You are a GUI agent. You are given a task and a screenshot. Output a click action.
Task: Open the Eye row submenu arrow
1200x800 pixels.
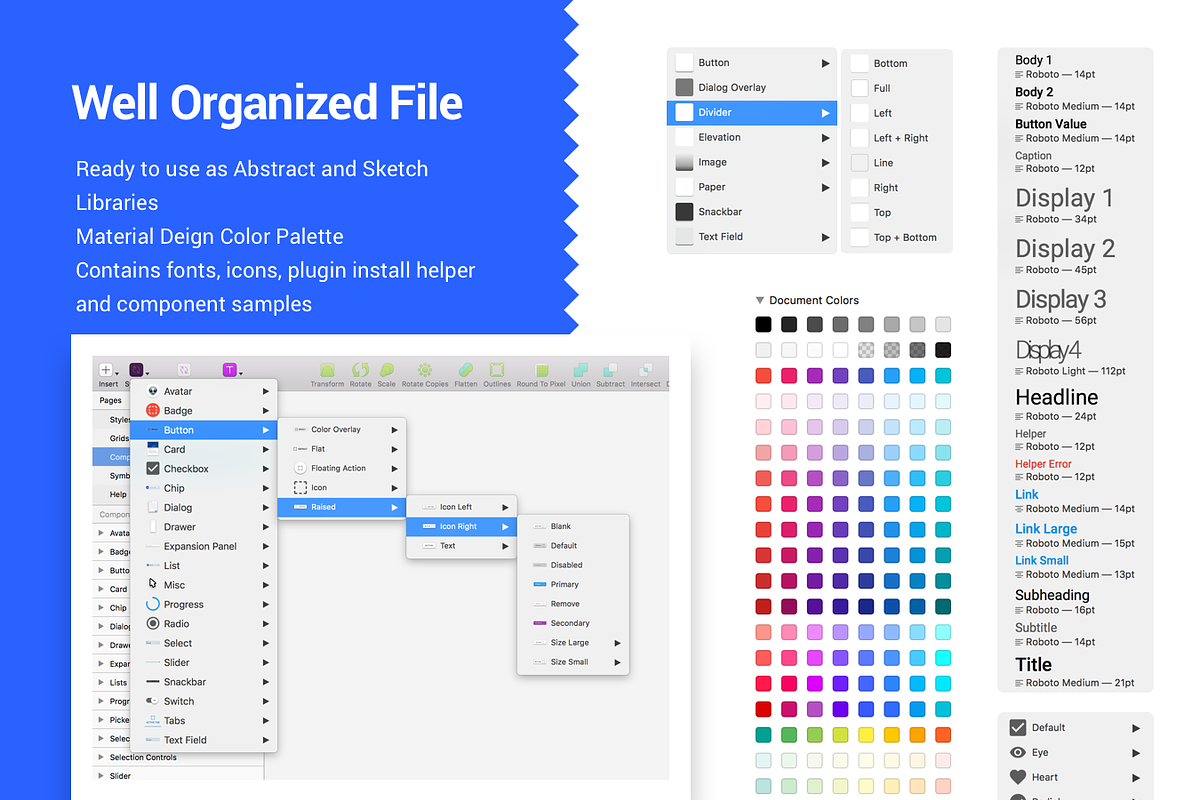[1136, 752]
